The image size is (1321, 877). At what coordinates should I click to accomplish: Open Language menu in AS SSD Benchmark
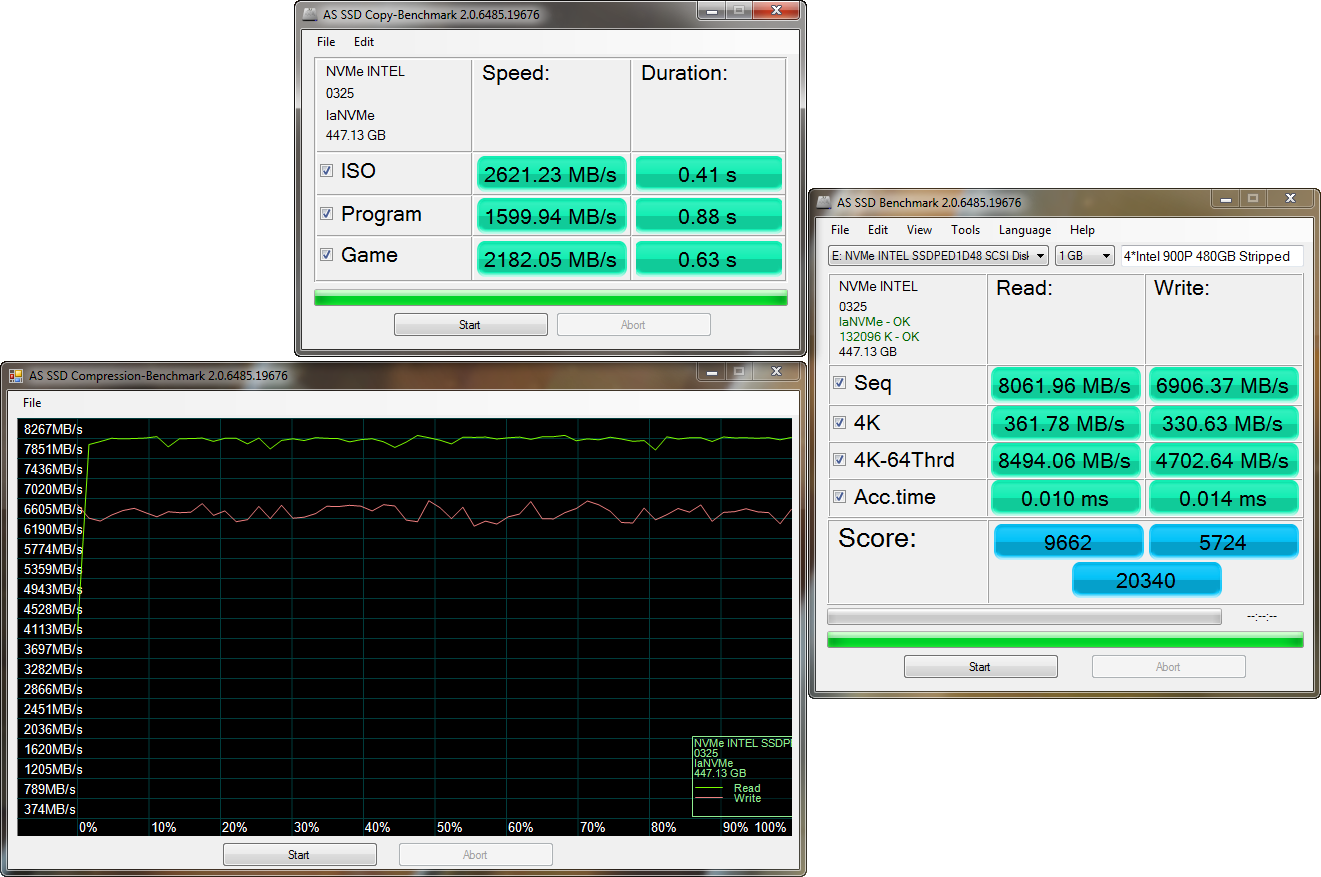[1025, 230]
